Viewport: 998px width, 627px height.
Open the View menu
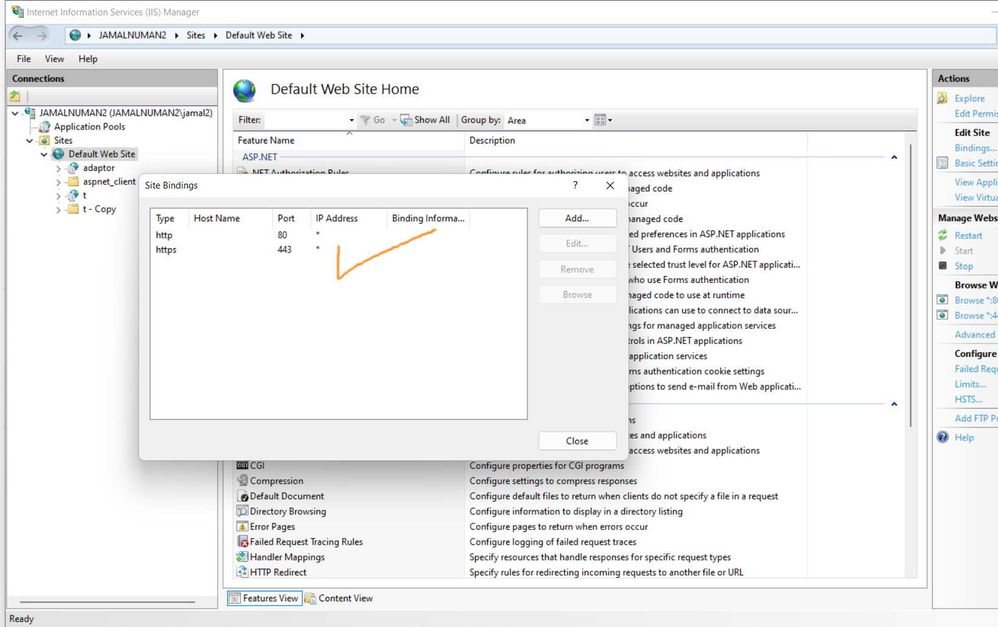pos(54,59)
